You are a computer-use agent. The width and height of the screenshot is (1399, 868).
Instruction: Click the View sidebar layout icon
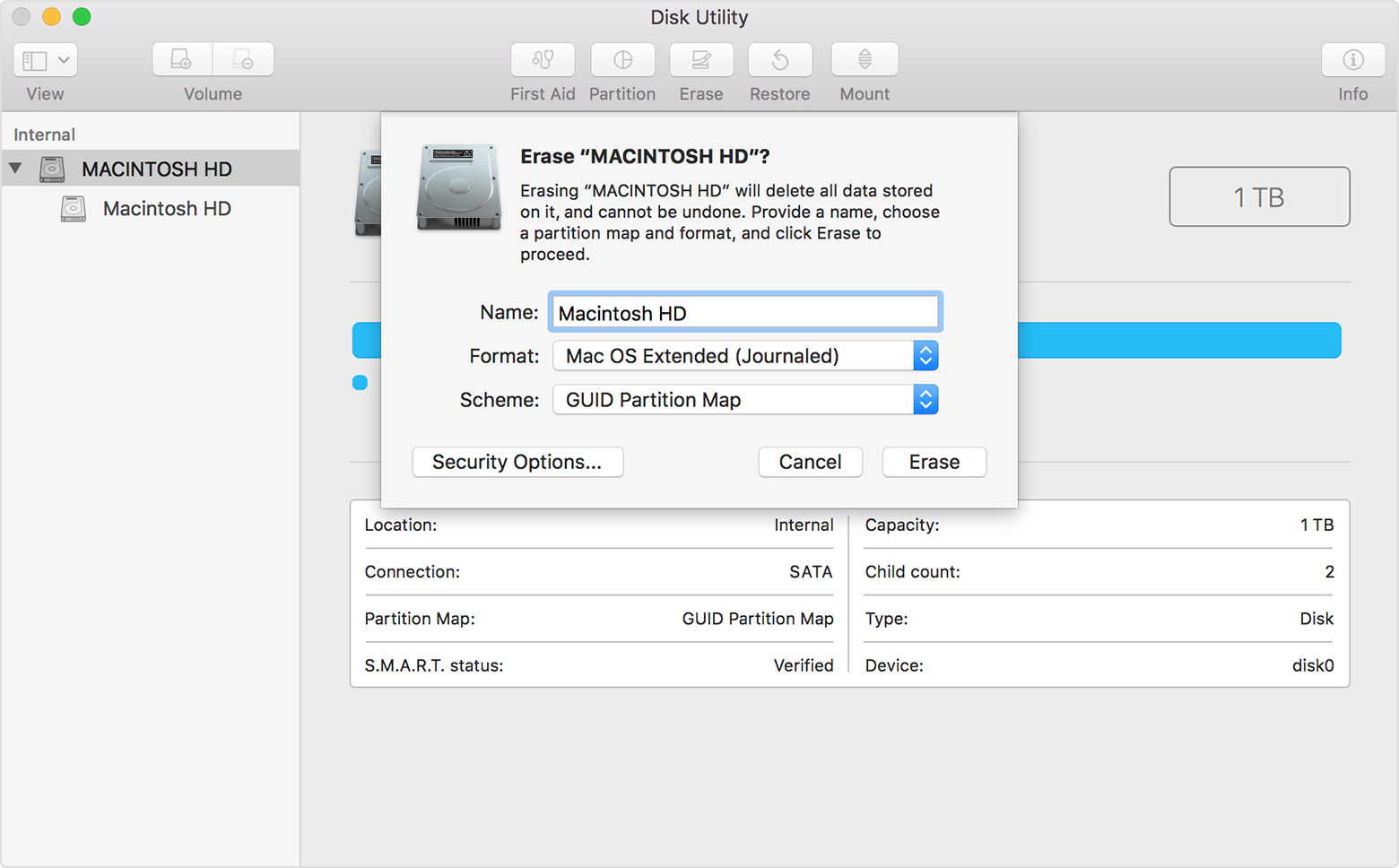click(x=33, y=59)
